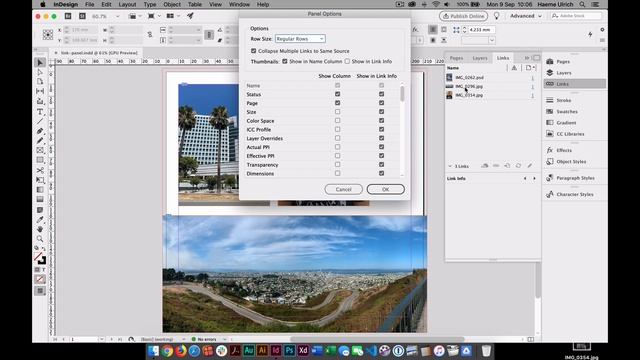The width and height of the screenshot is (640, 360).
Task: Select the Direct Selection tool
Action: coord(40,72)
